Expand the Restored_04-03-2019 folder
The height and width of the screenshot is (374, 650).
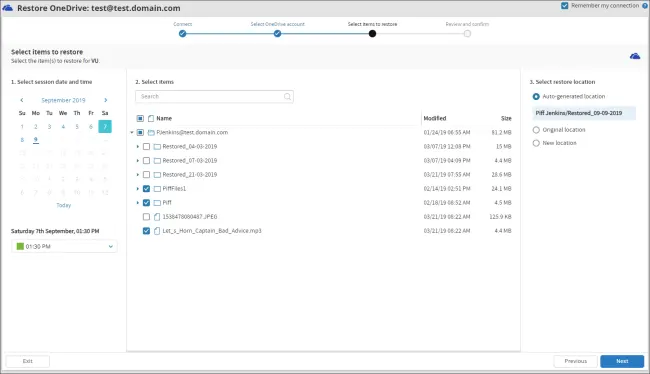pos(138,147)
